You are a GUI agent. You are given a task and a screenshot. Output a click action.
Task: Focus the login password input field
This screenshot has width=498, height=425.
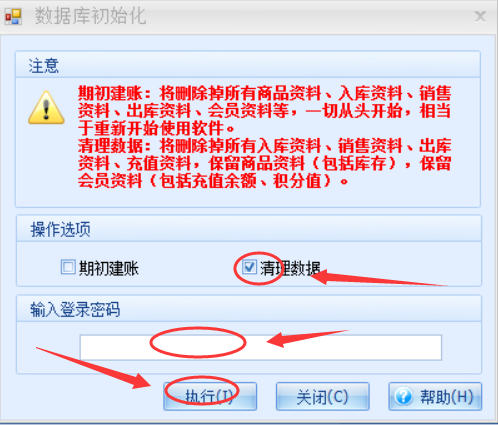click(x=261, y=347)
